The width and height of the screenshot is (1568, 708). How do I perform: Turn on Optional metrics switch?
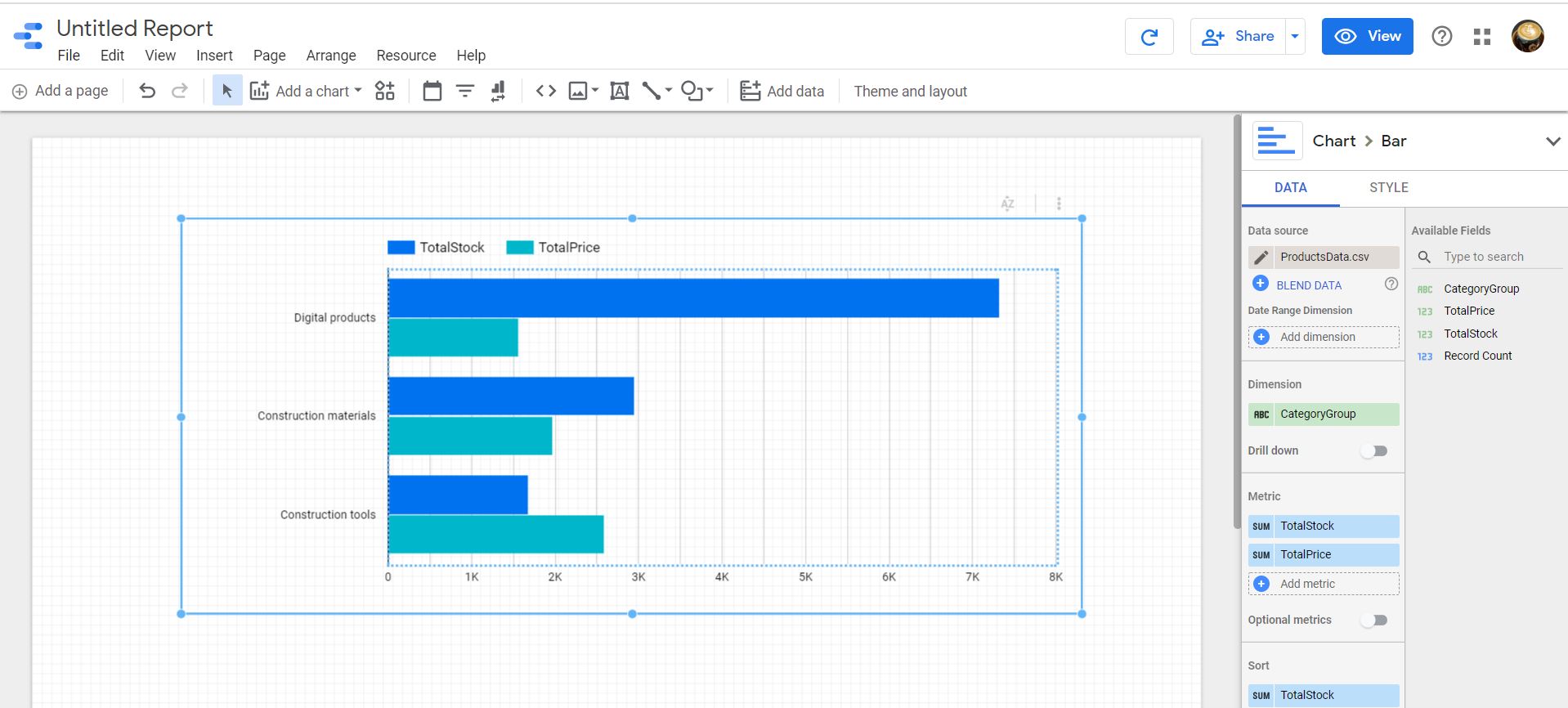[x=1374, y=621]
